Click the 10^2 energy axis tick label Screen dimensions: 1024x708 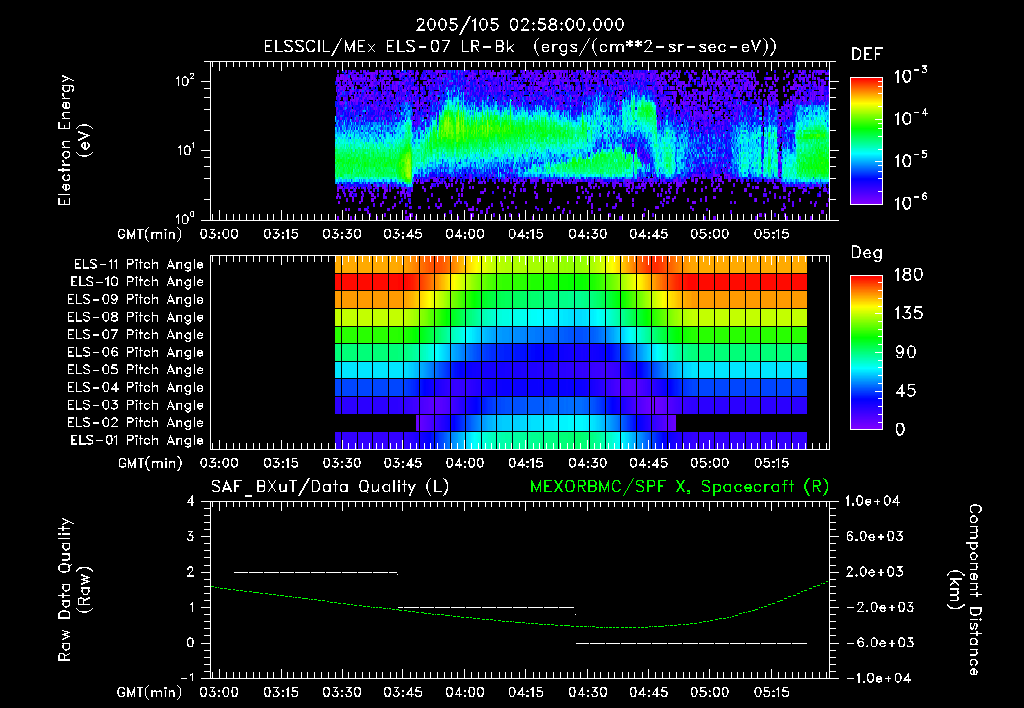click(x=185, y=80)
